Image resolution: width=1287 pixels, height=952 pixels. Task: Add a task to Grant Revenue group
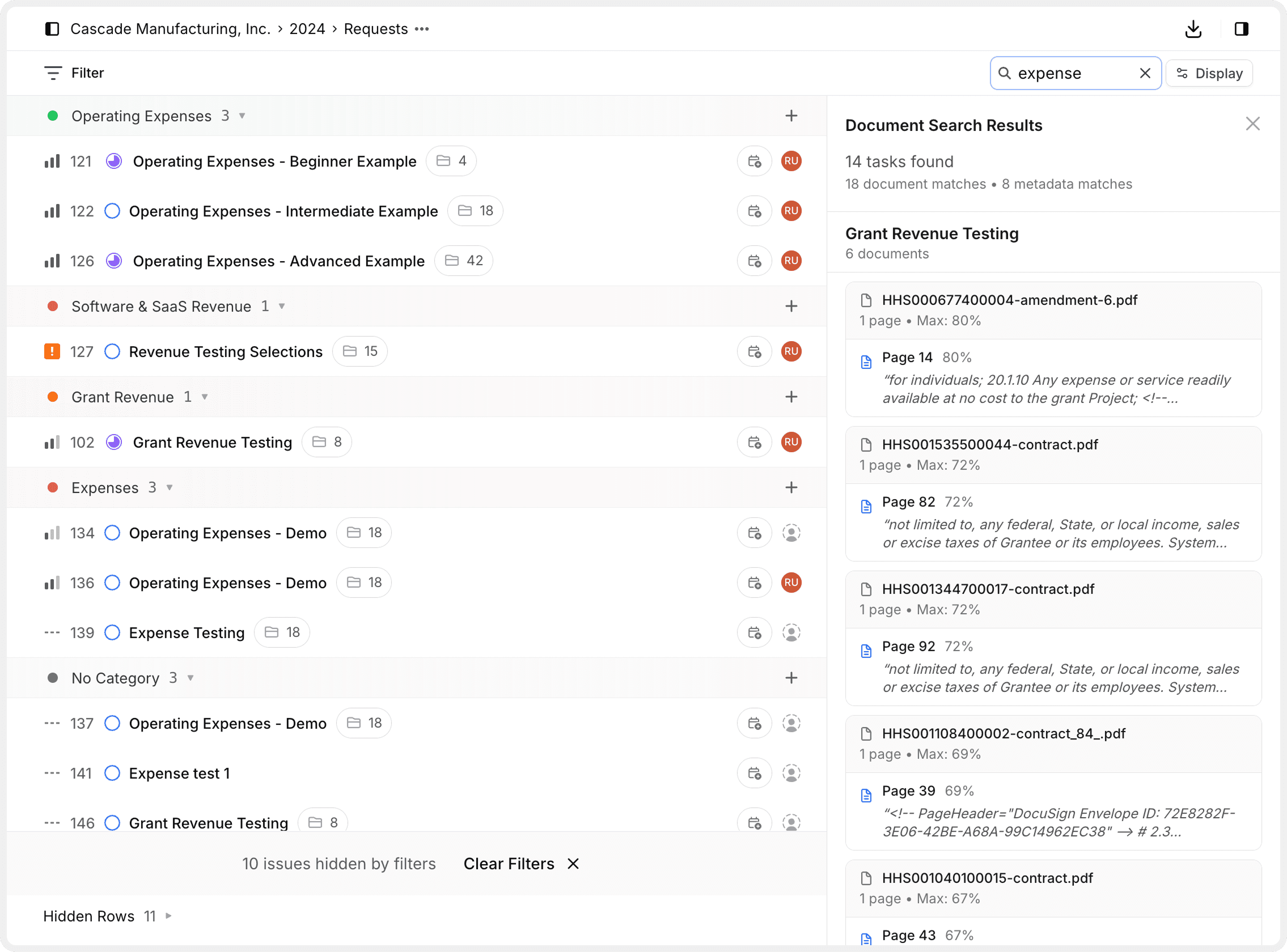pos(791,397)
